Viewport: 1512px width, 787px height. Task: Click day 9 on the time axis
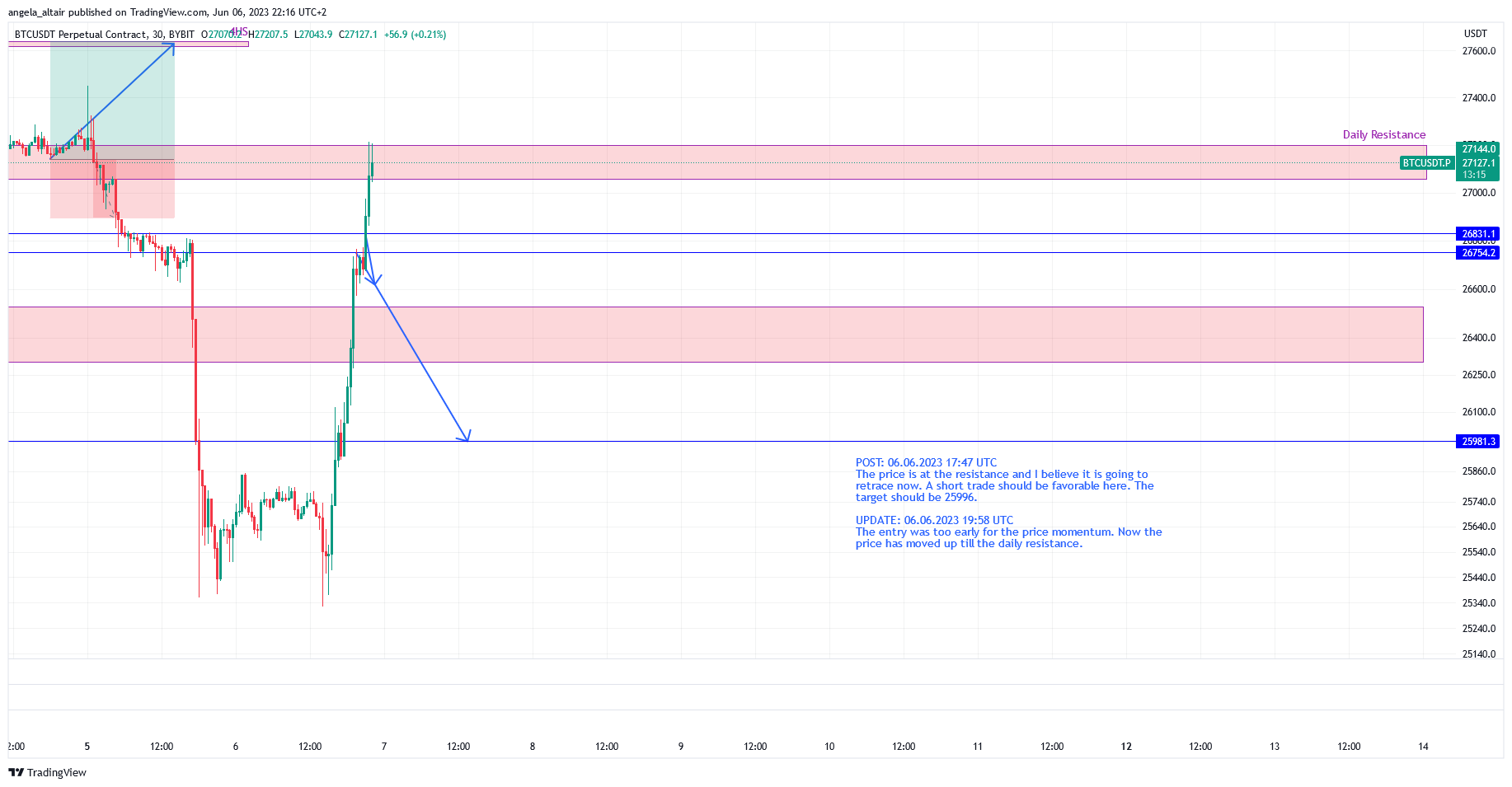(681, 747)
